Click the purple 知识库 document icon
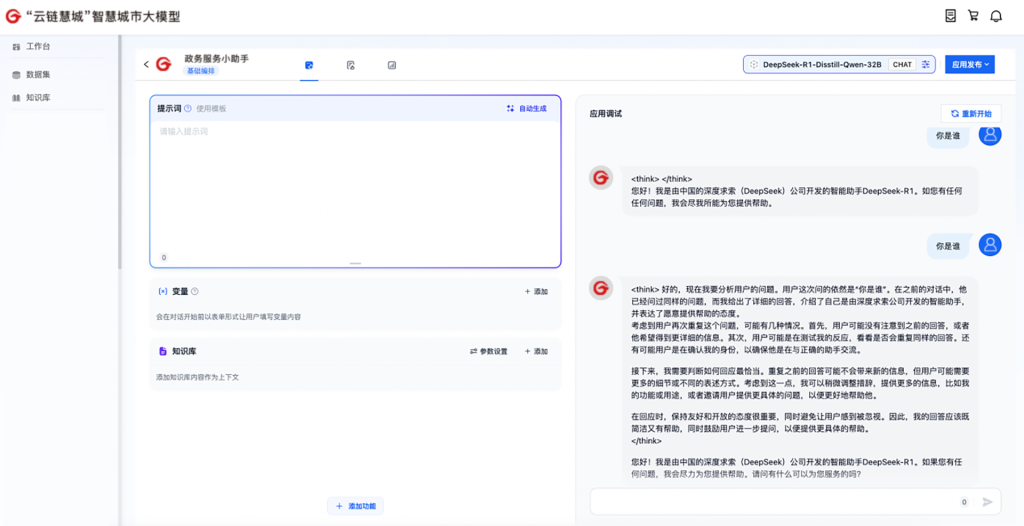This screenshot has width=1024, height=526. [x=163, y=352]
